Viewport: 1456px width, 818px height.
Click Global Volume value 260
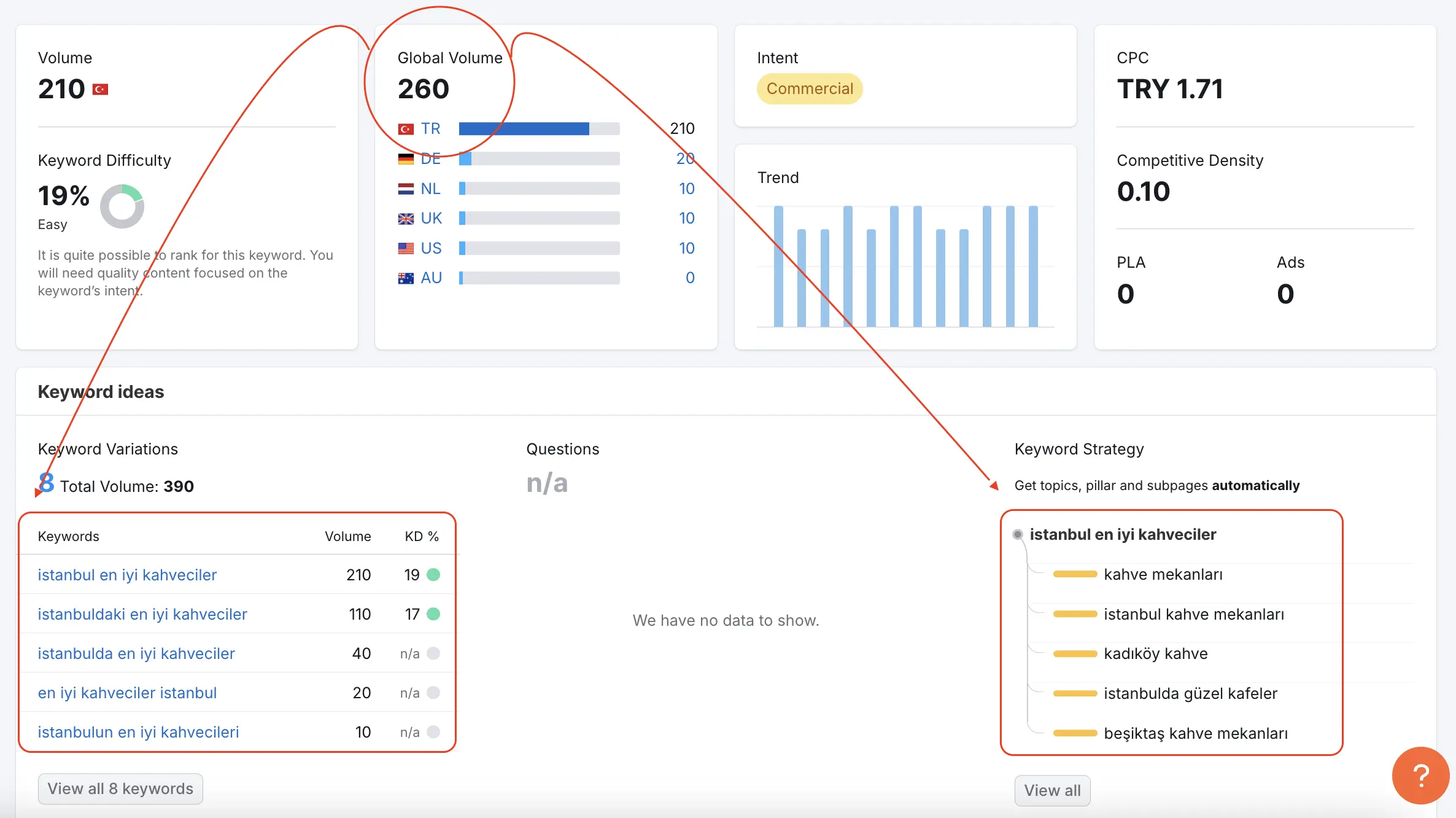tap(424, 89)
